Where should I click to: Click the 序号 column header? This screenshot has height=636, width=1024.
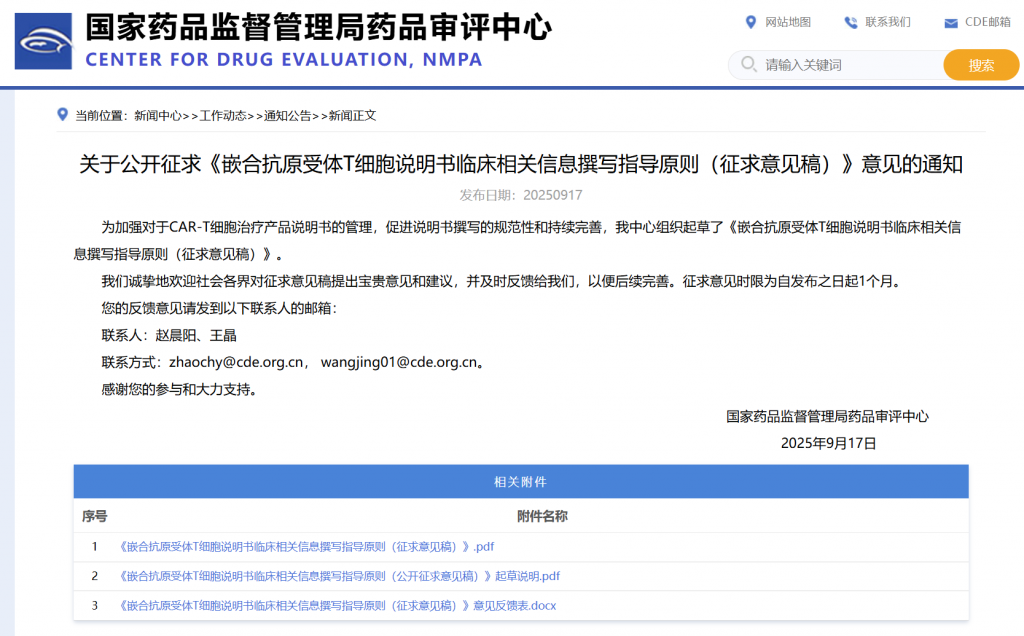point(95,517)
